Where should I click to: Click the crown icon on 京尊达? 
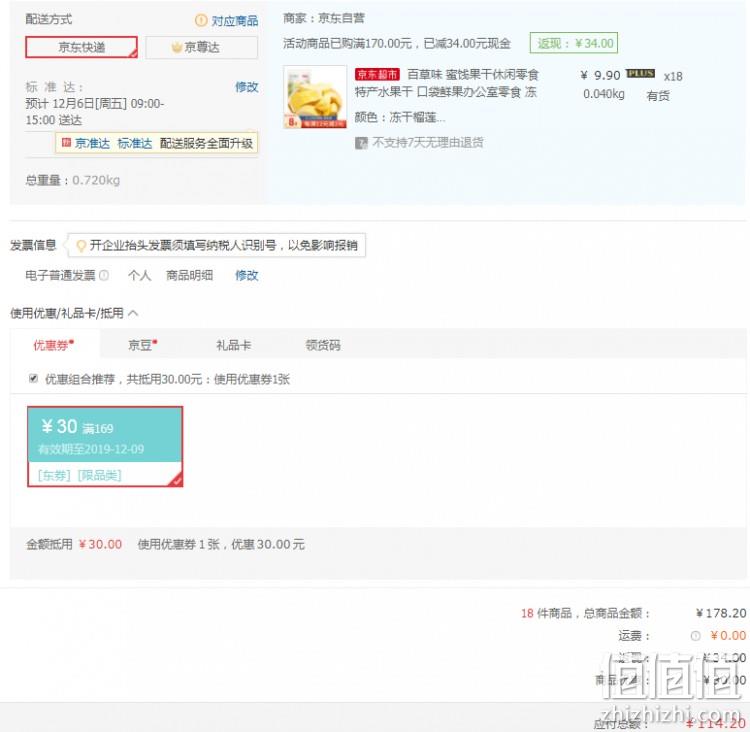tap(177, 47)
